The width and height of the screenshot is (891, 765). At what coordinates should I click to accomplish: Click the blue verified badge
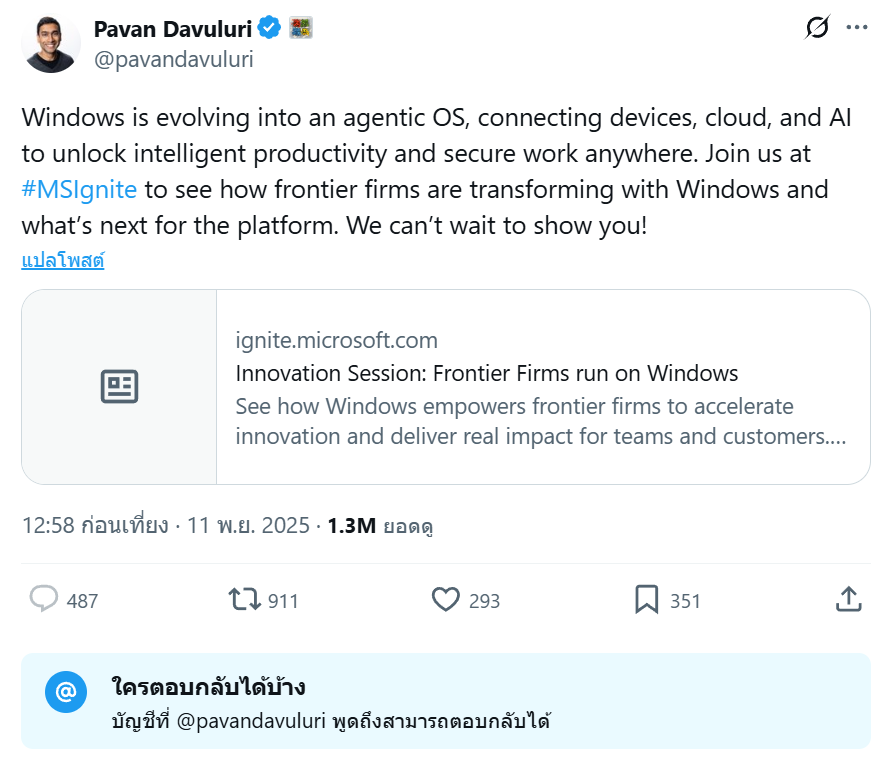point(270,28)
